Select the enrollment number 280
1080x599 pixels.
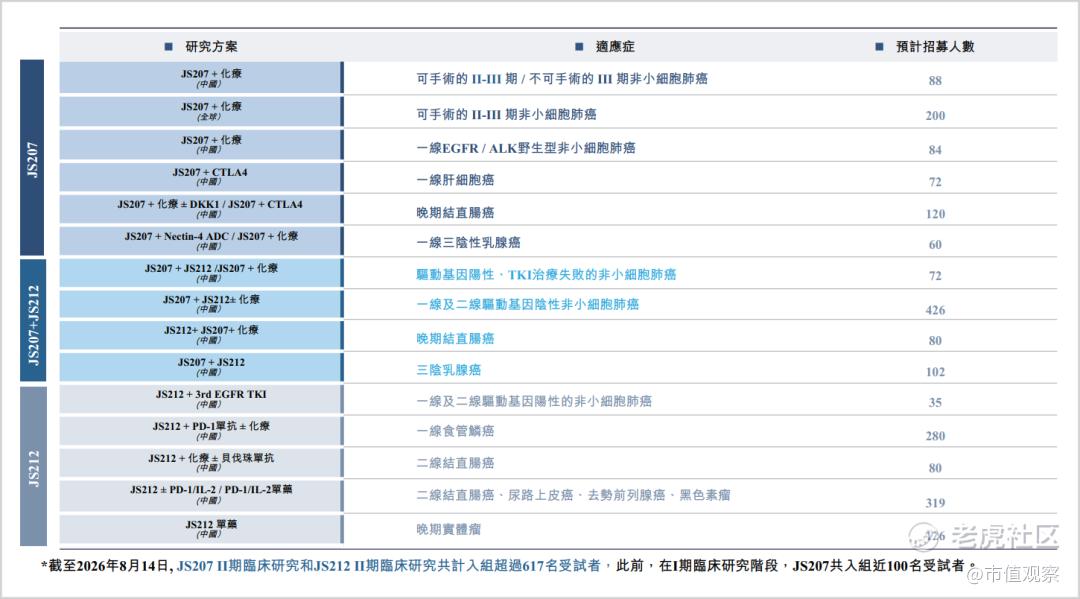935,436
